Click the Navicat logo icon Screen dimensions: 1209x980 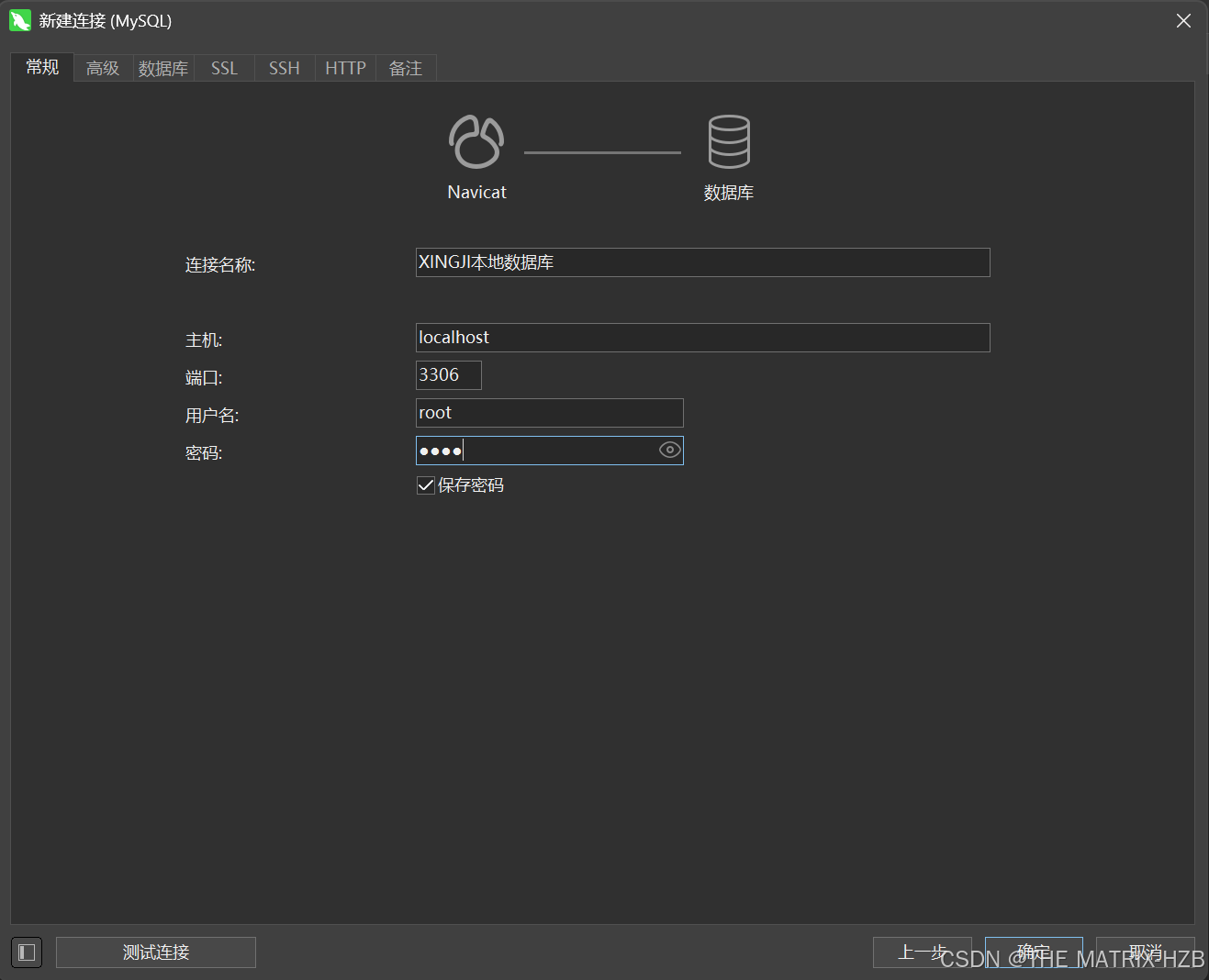tap(476, 141)
